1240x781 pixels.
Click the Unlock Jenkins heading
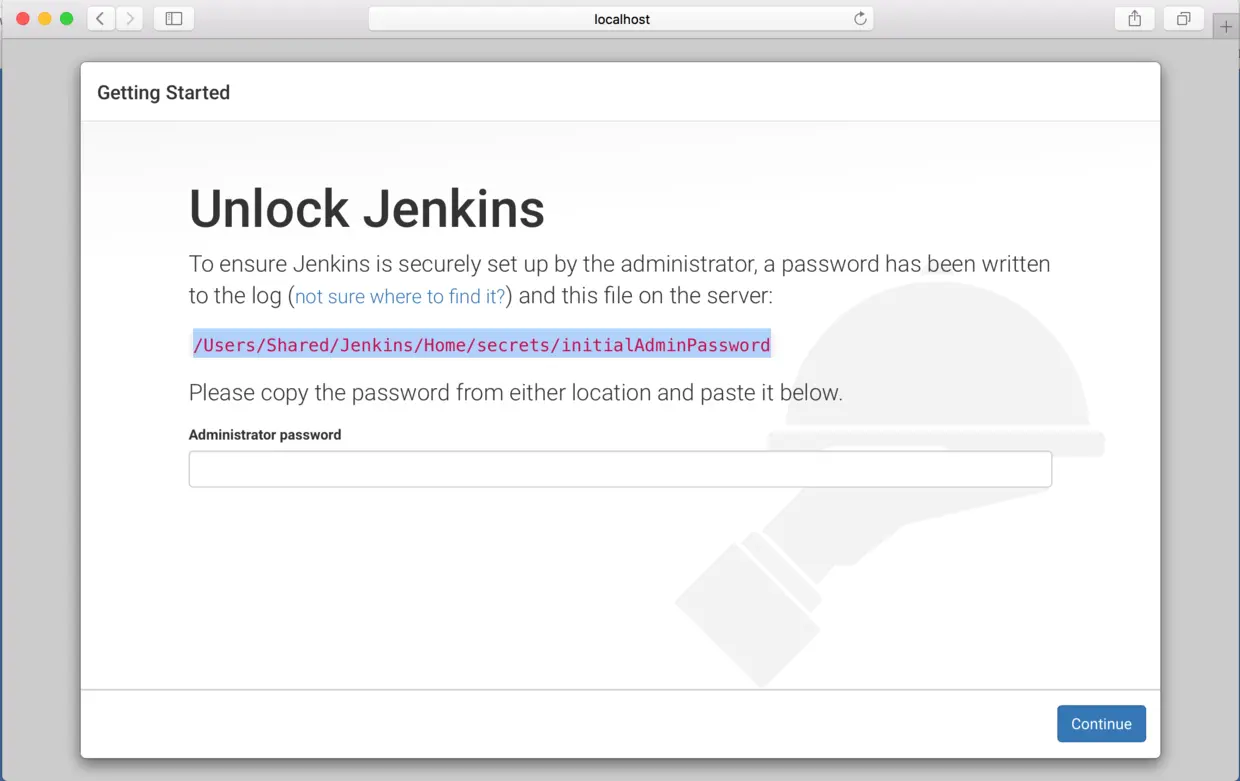click(x=366, y=209)
